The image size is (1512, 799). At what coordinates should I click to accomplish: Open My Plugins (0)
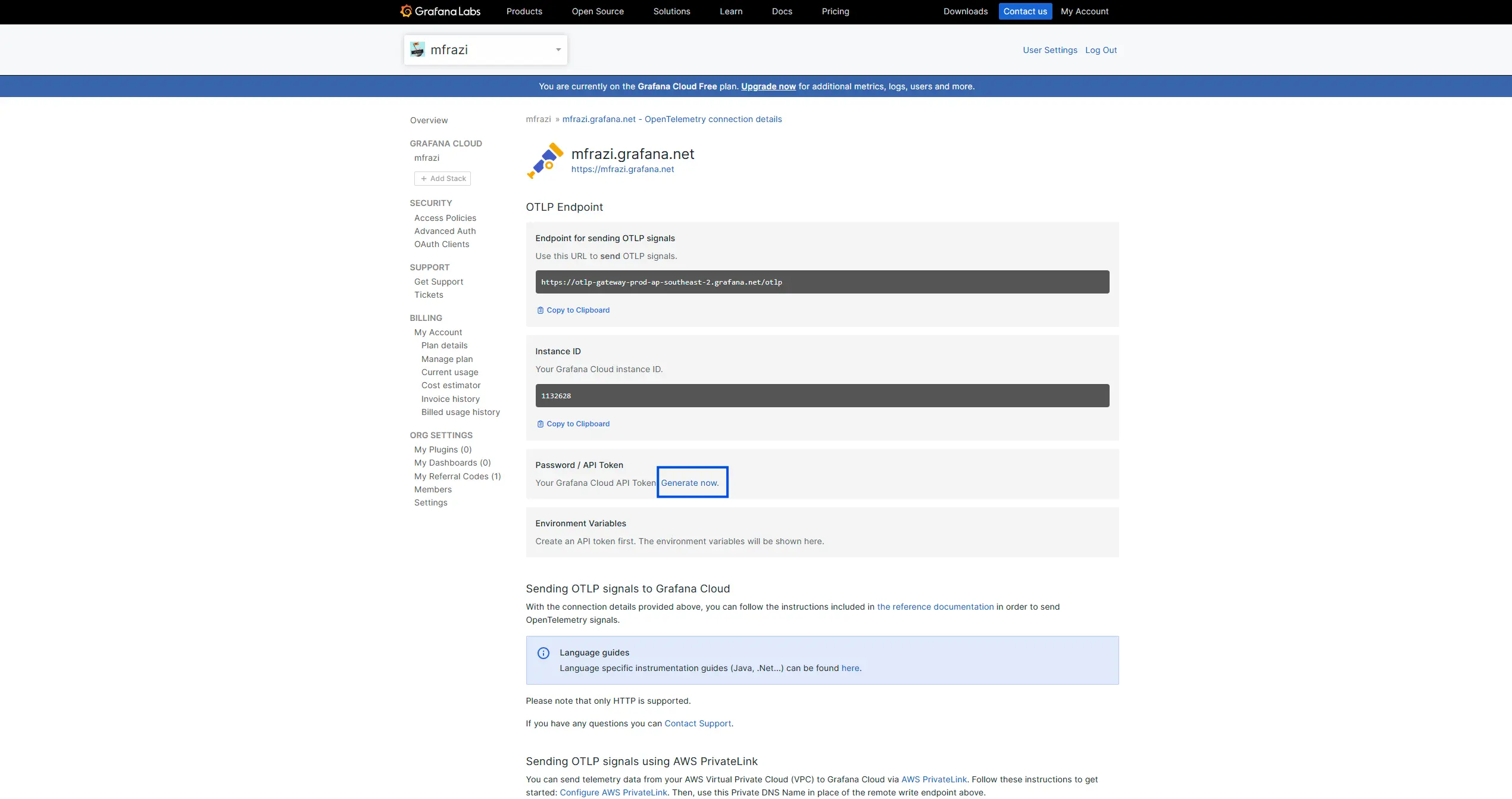point(443,450)
